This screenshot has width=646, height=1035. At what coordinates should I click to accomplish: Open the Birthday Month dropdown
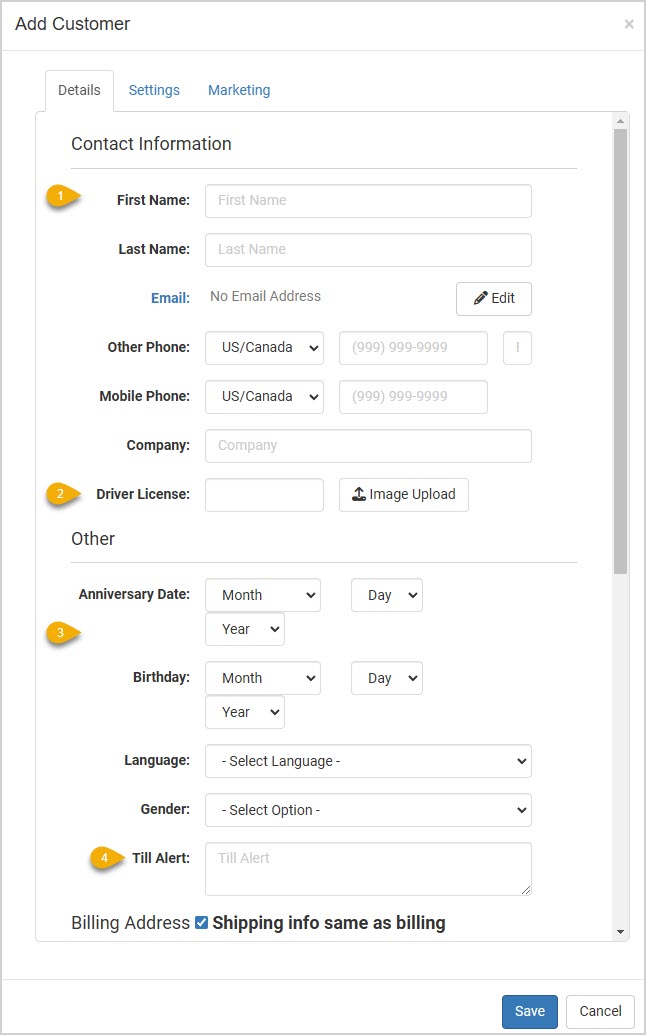coord(263,678)
